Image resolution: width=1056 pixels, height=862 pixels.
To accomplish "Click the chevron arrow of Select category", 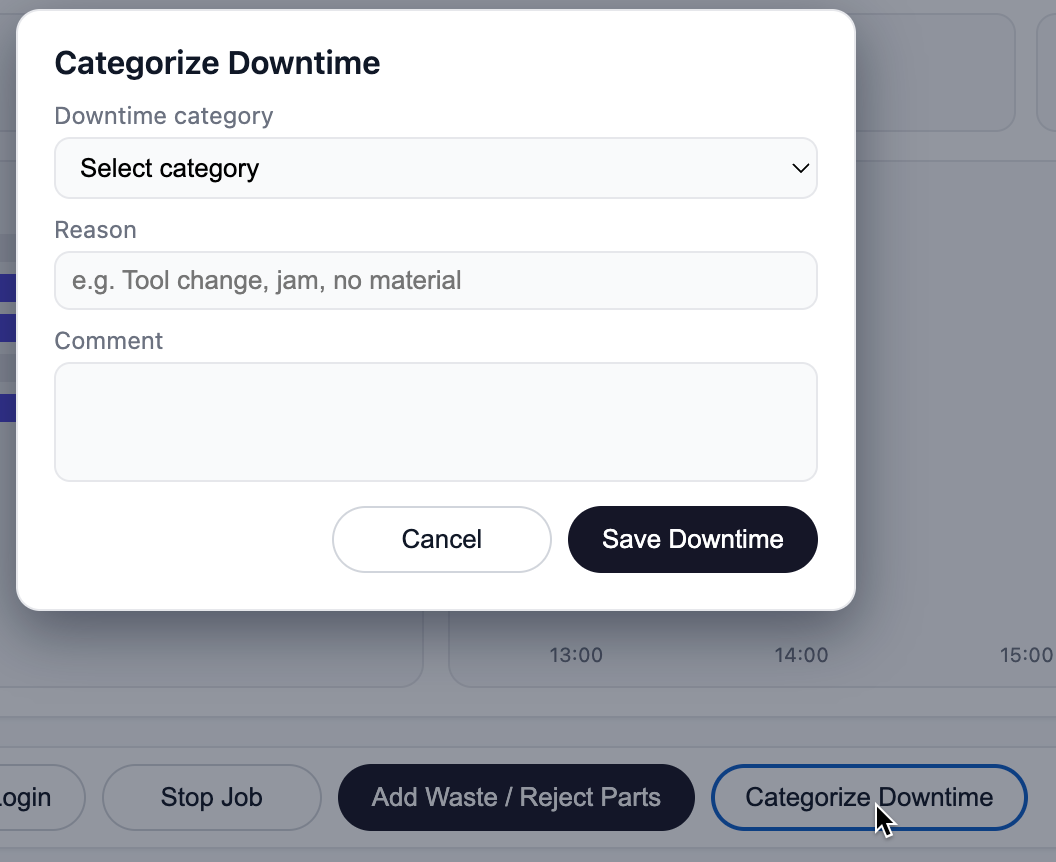I will [x=800, y=168].
